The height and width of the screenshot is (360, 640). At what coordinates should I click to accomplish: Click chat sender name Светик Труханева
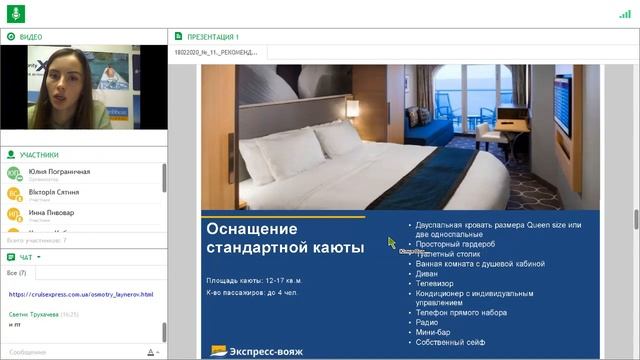tap(33, 314)
